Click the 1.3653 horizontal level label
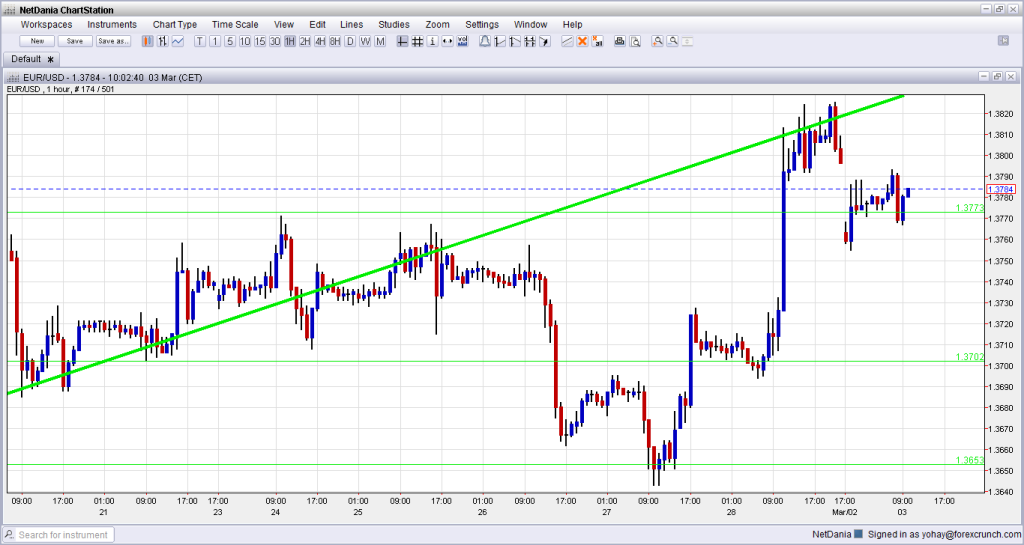The width and height of the screenshot is (1024, 545). (970, 459)
